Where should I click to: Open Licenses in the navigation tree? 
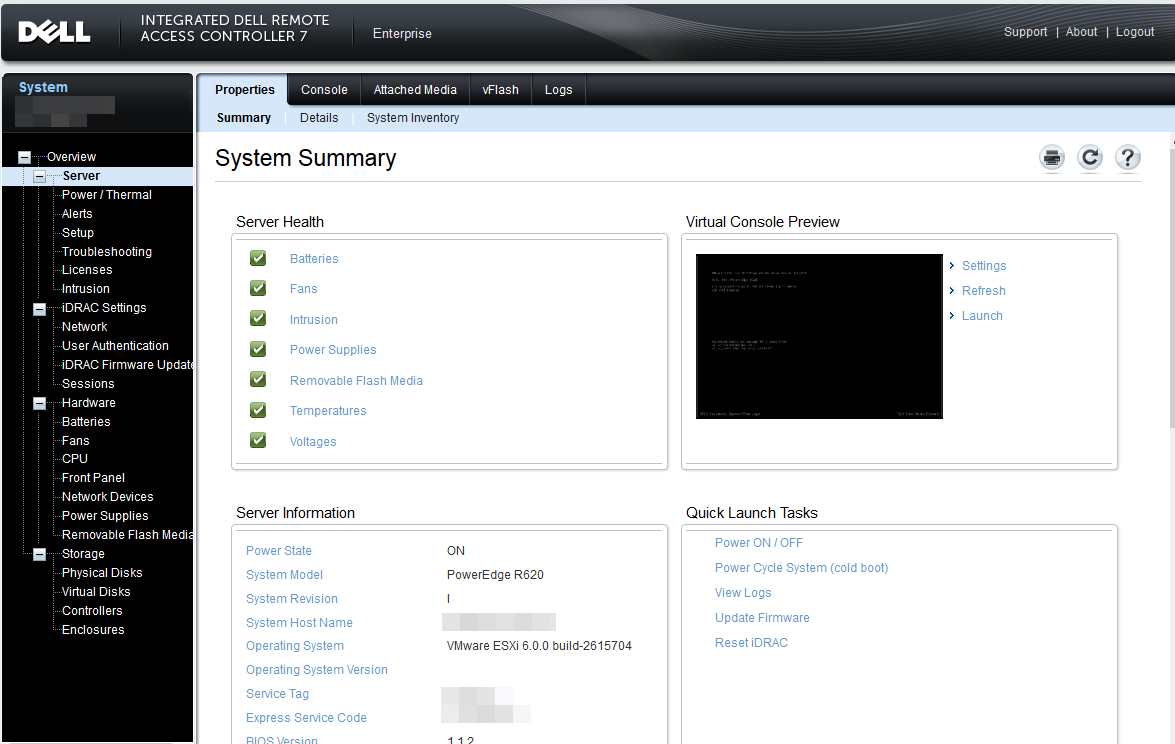[x=87, y=270]
